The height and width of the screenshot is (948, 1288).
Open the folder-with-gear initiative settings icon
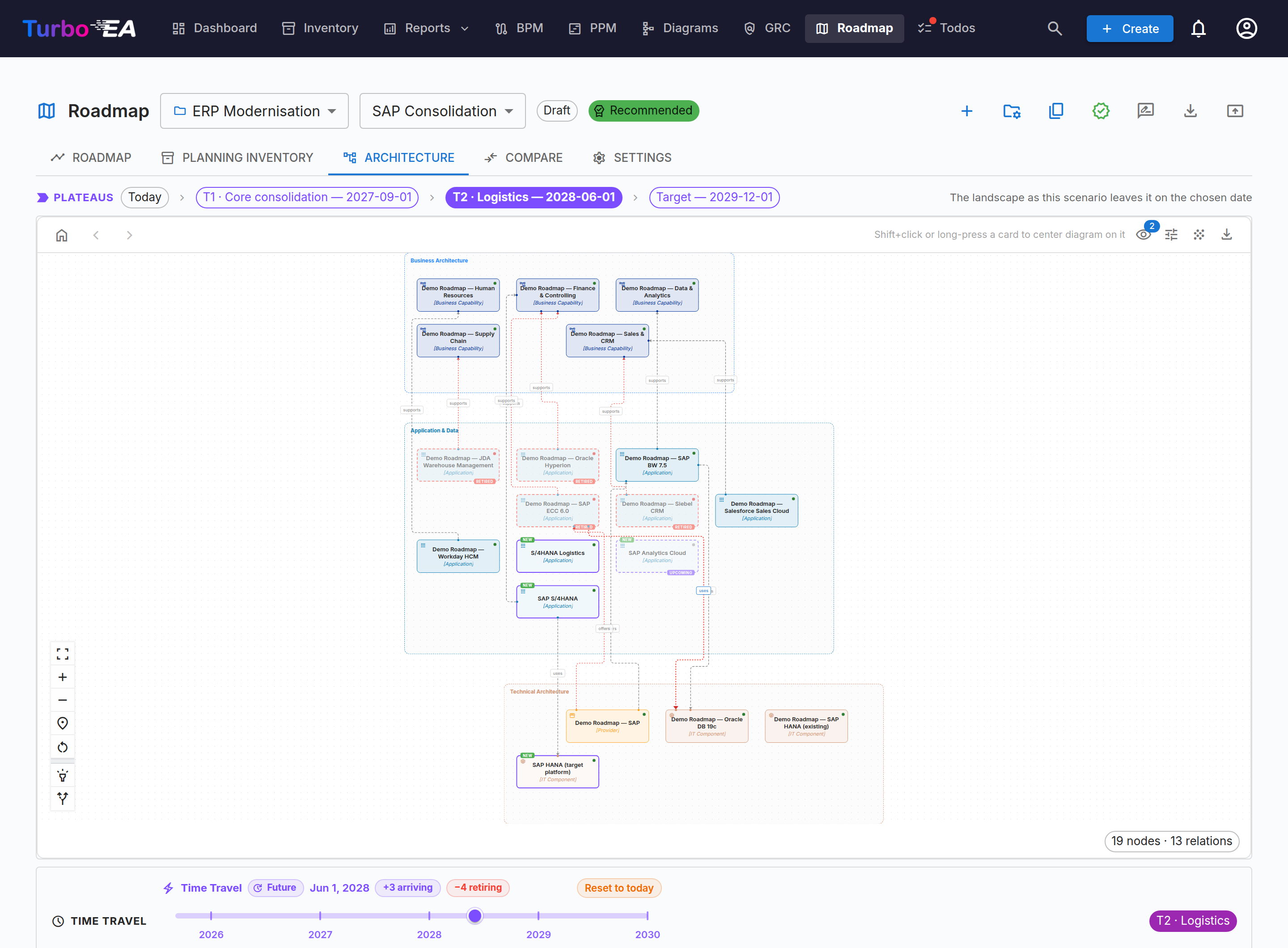[1011, 111]
